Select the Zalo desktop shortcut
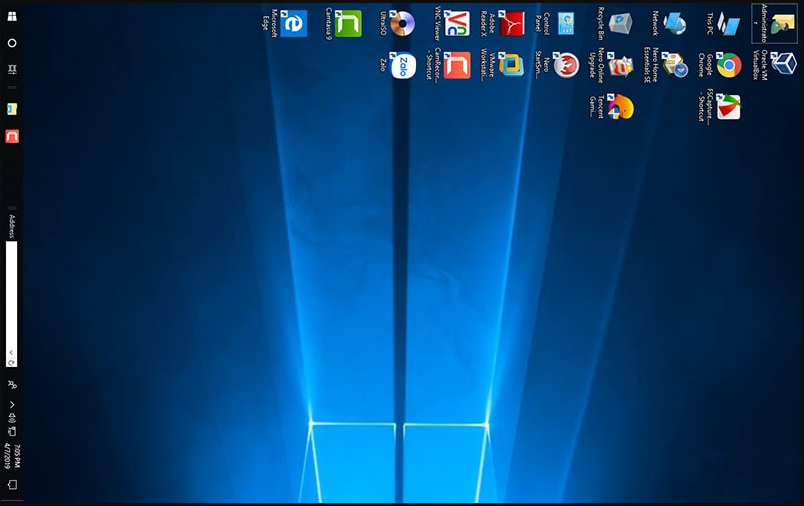The height and width of the screenshot is (506, 804). (401, 66)
